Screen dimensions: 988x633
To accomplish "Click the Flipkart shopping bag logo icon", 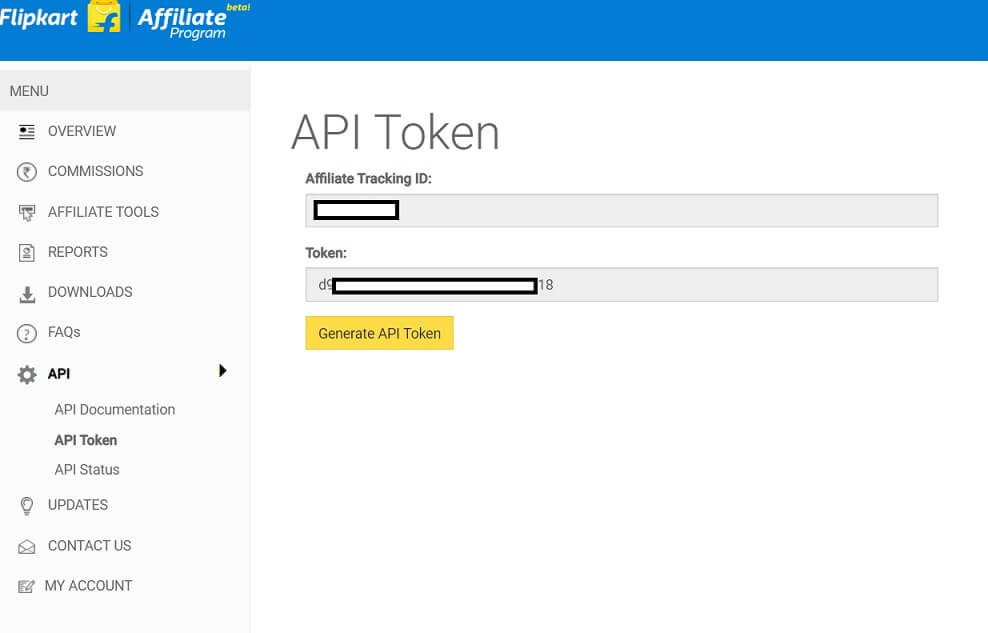I will click(104, 16).
